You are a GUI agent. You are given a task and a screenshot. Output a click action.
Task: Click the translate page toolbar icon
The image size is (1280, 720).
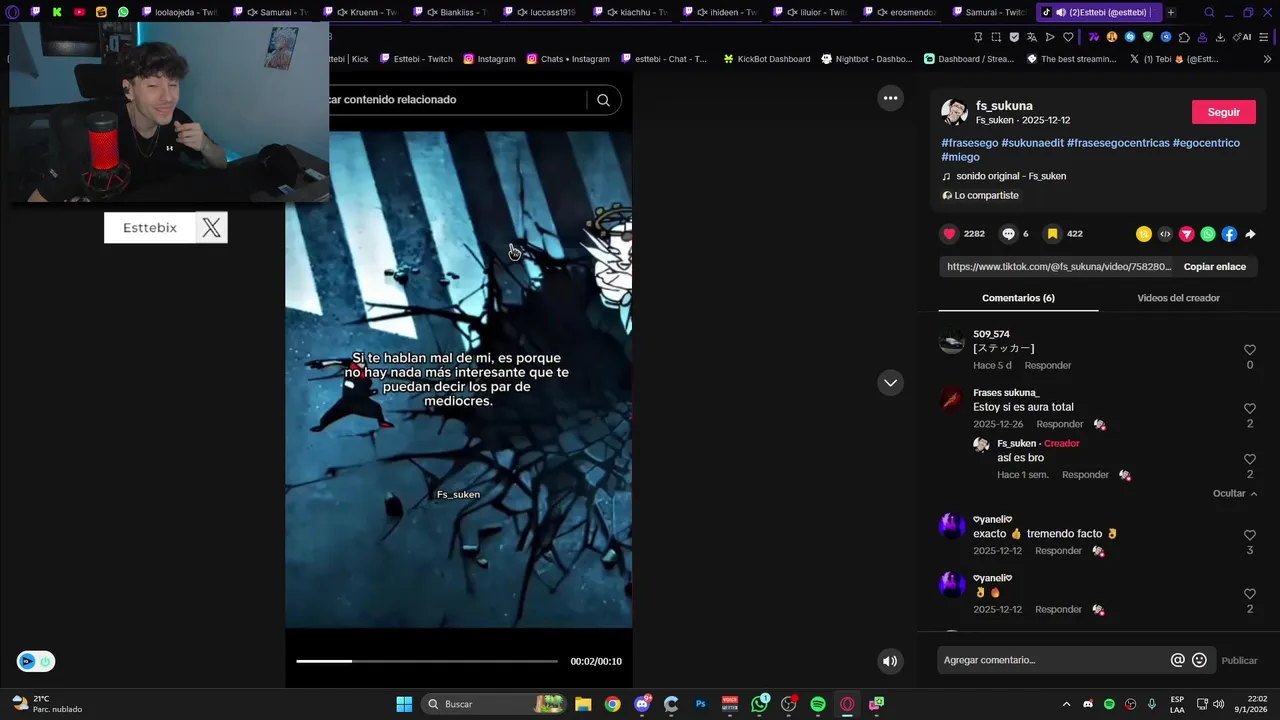pos(1032,37)
